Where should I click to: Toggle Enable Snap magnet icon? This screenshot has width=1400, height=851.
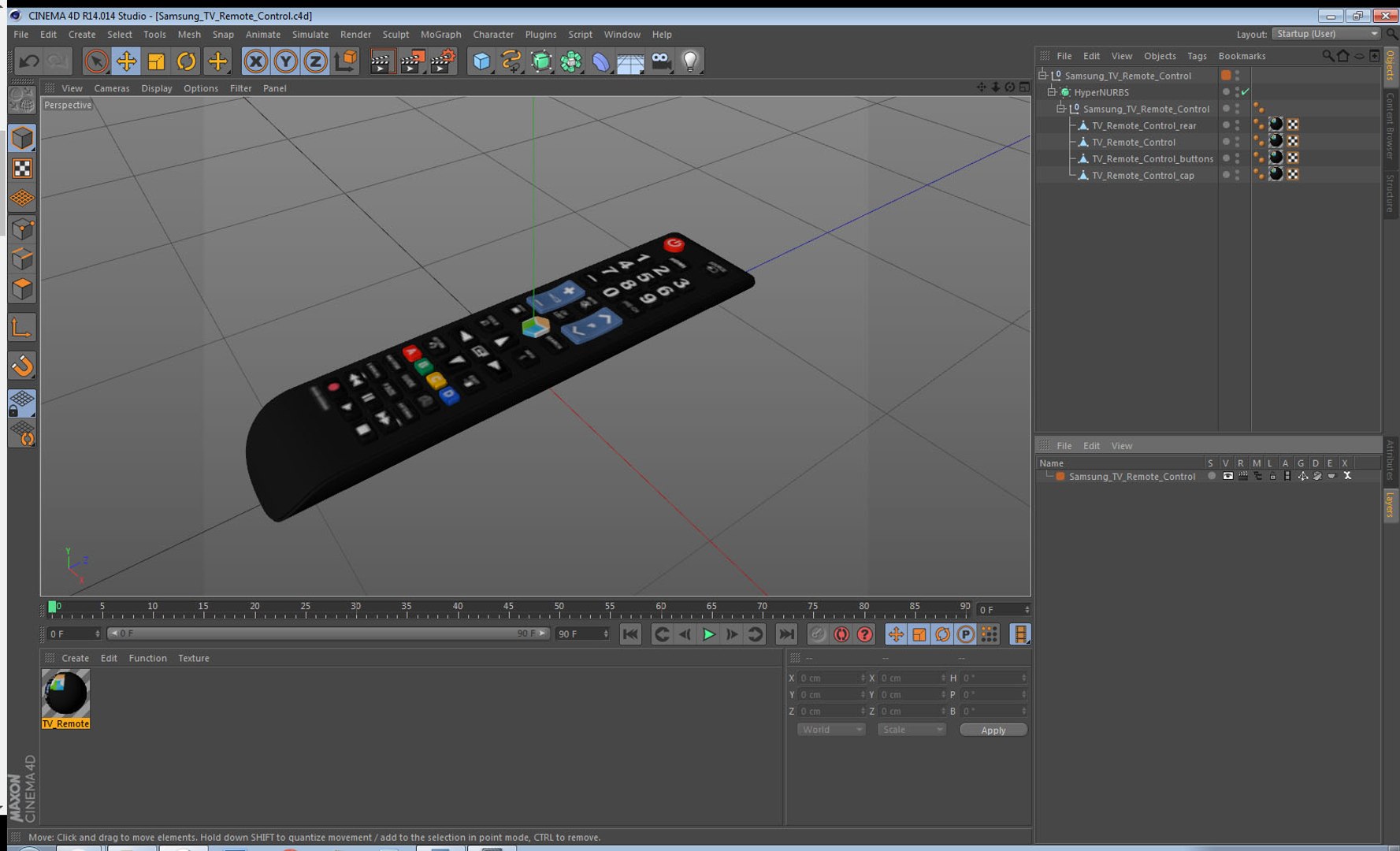pos(22,365)
